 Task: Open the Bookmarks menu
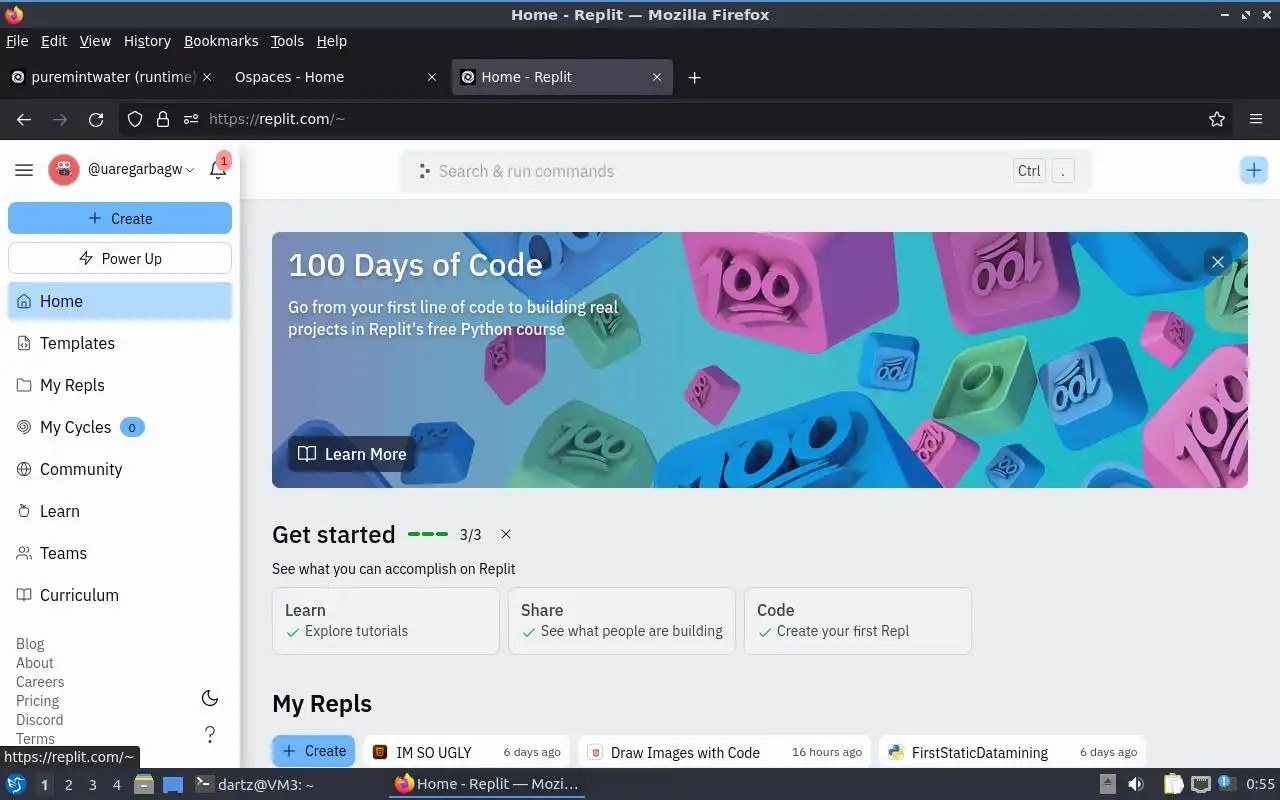click(x=221, y=41)
